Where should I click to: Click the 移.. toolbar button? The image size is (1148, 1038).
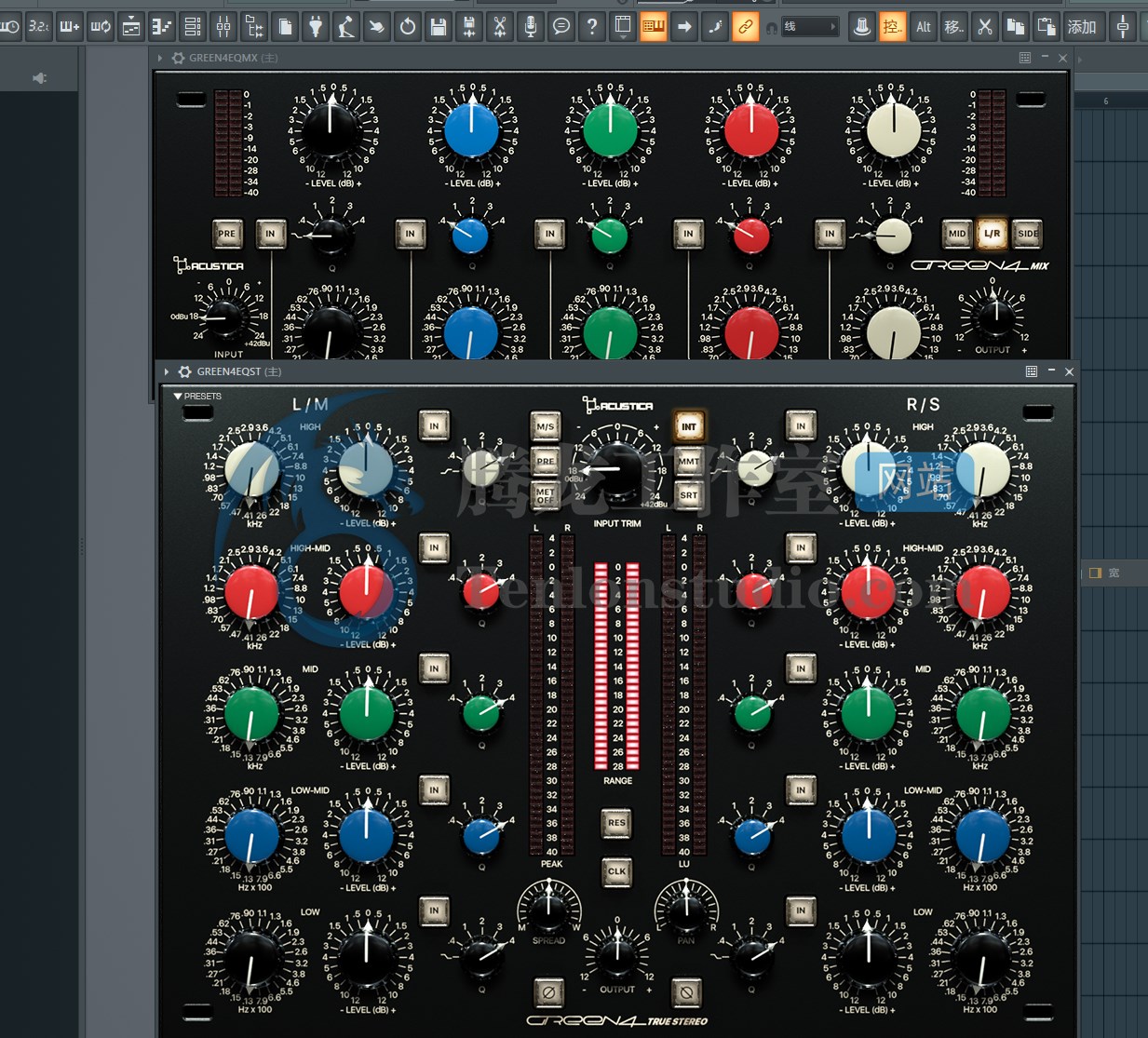(x=954, y=27)
